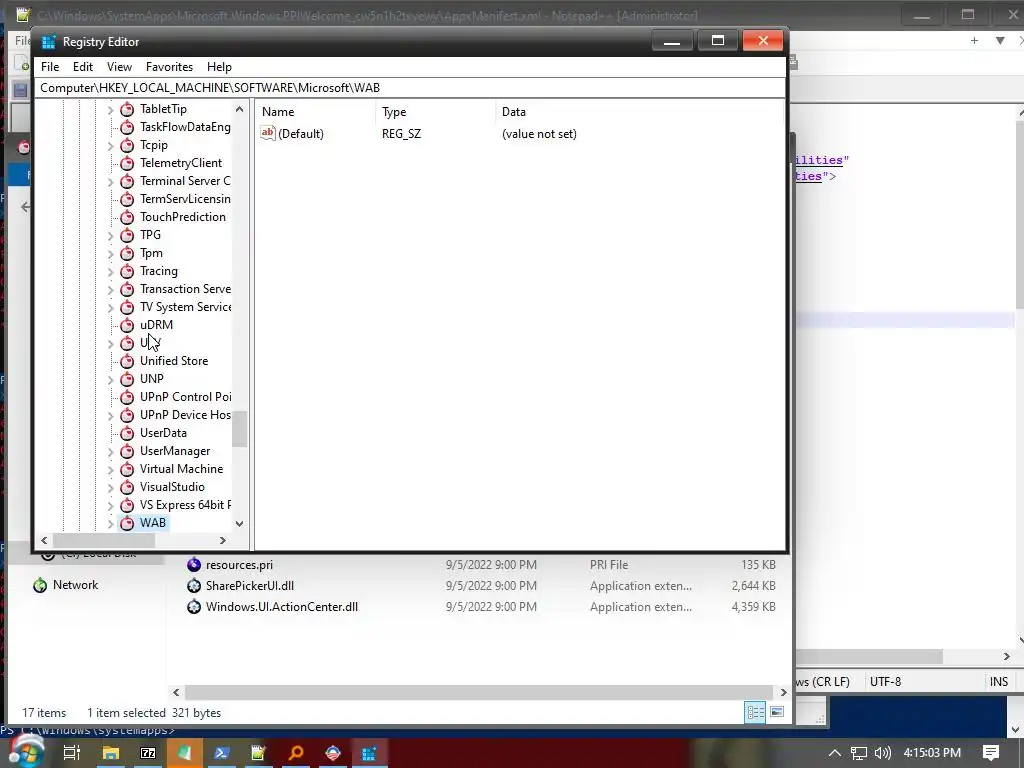This screenshot has width=1024, height=768.
Task: Expand the WAB key
Action: coord(110,524)
